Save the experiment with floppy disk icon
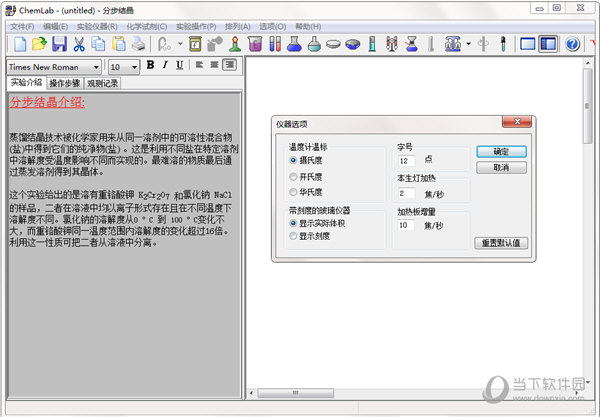This screenshot has height=417, width=600. coord(59,44)
